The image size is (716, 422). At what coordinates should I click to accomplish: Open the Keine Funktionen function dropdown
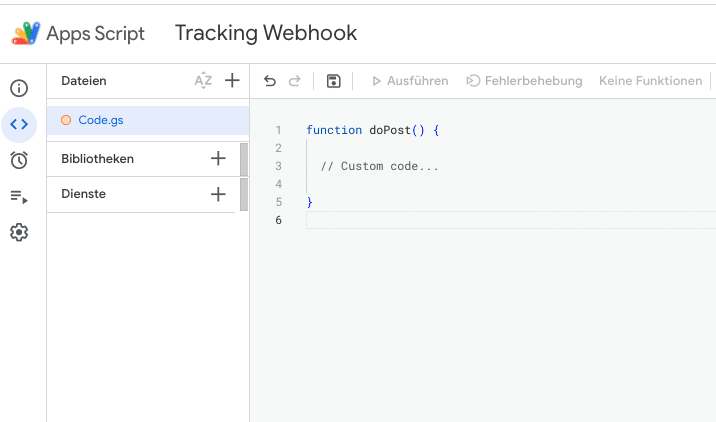coord(650,81)
